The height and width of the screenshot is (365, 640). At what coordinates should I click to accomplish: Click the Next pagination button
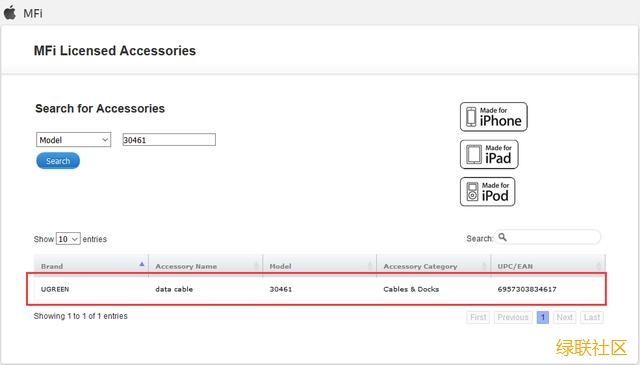pos(564,317)
